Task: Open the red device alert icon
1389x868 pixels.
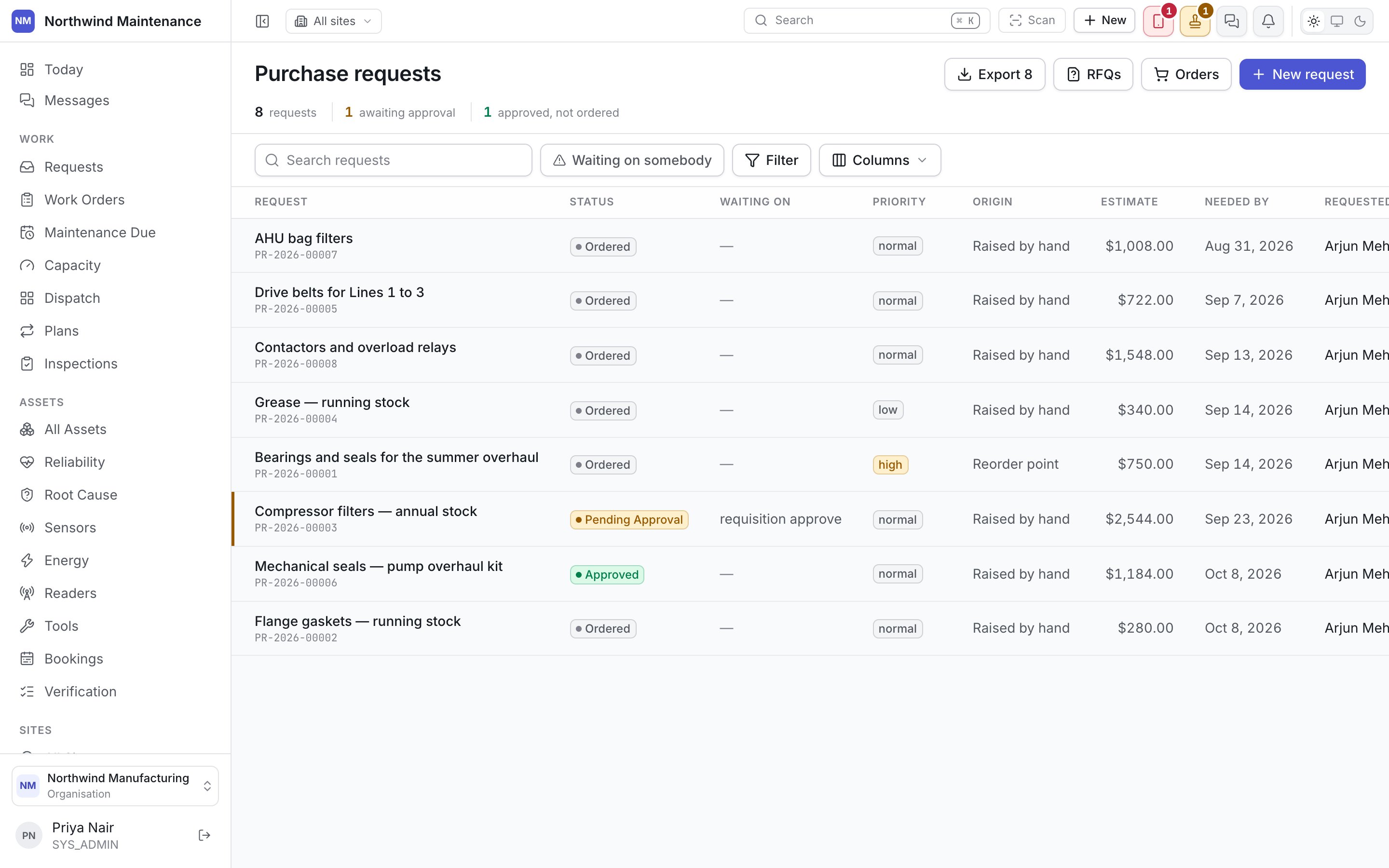Action: pyautogui.click(x=1157, y=21)
